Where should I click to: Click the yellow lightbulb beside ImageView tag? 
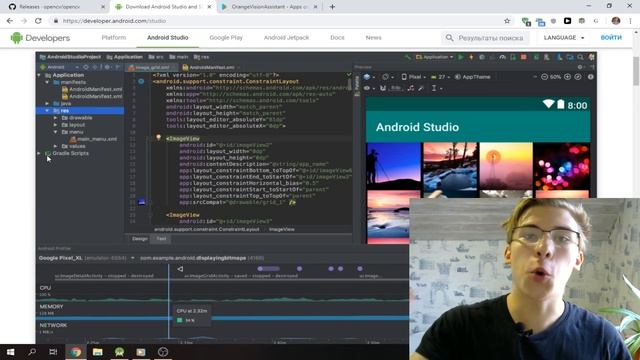point(158,138)
